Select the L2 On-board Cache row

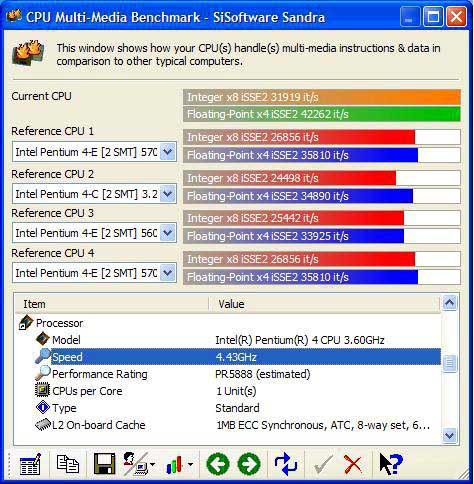pyautogui.click(x=228, y=425)
